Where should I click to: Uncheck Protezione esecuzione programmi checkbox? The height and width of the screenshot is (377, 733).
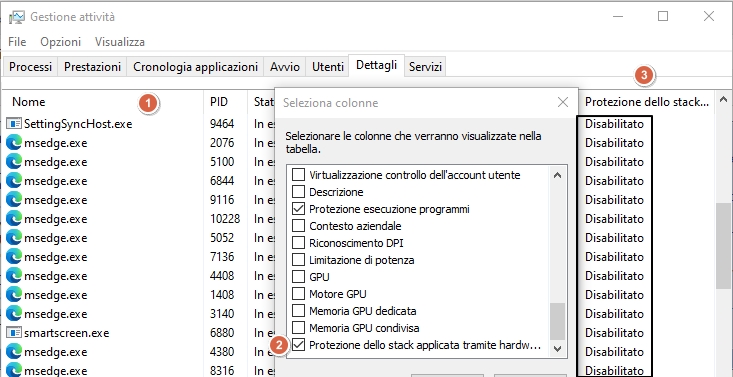click(298, 209)
